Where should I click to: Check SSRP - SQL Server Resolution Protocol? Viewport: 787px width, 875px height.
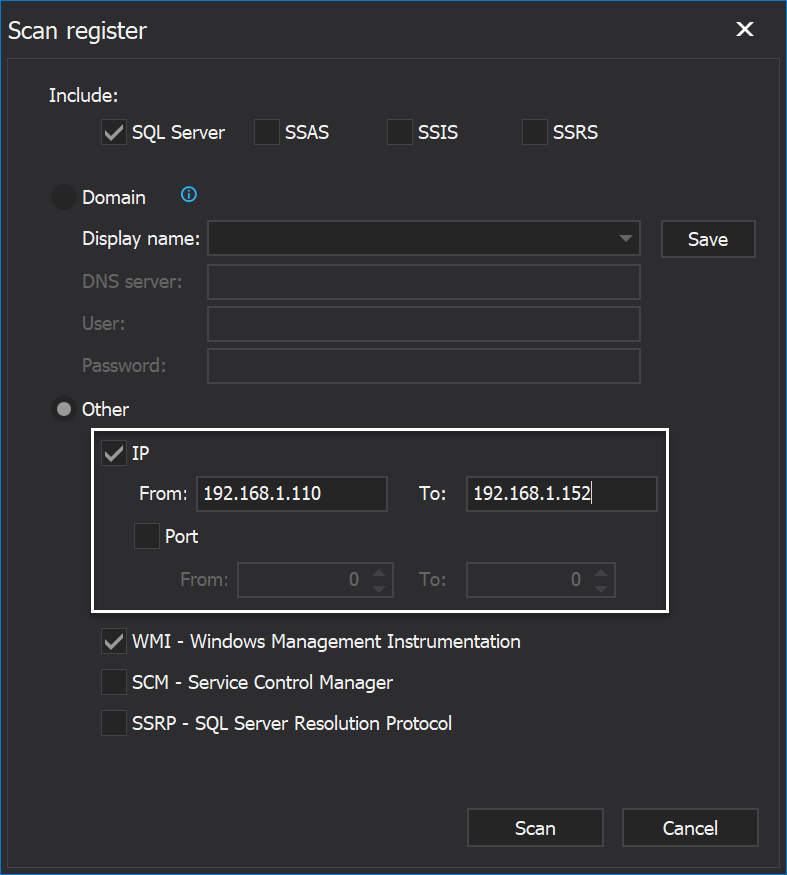(113, 723)
